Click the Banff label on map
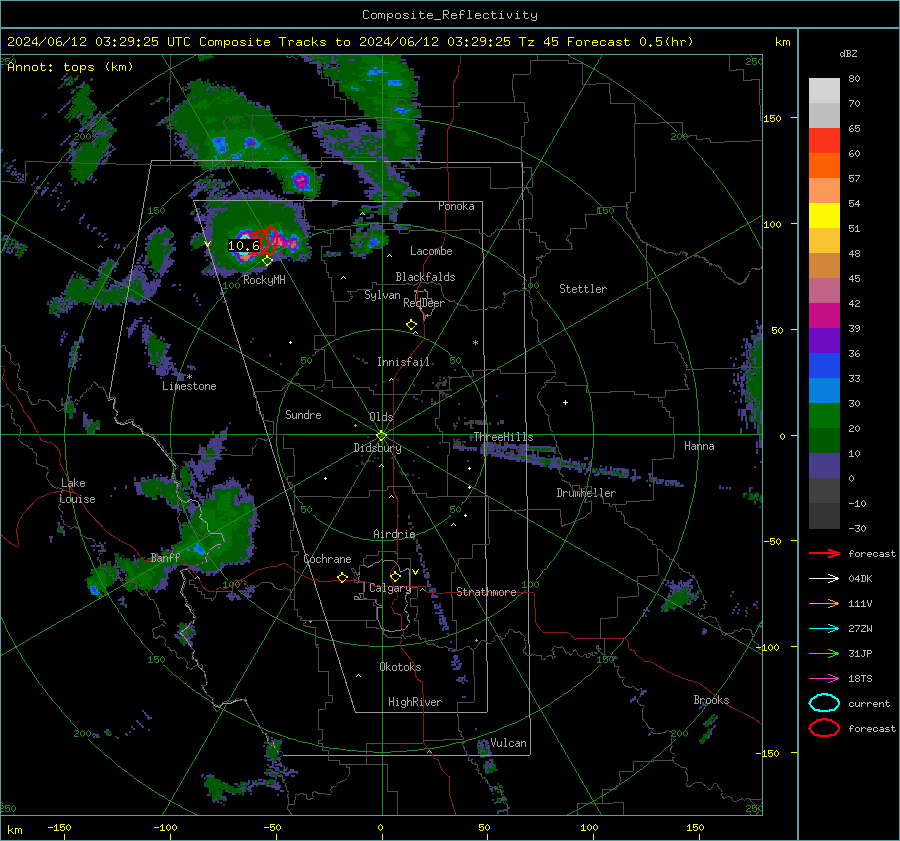This screenshot has width=900, height=841. tap(165, 557)
